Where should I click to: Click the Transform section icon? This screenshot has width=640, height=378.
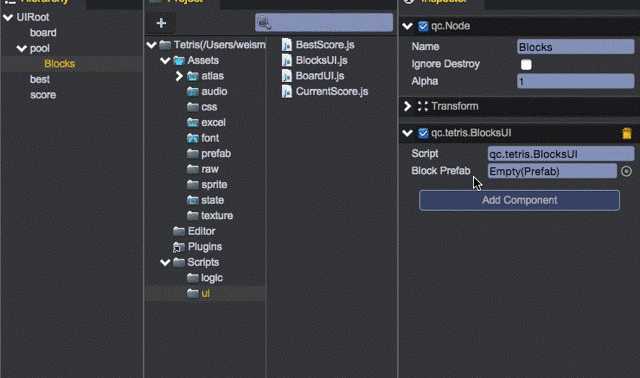click(x=422, y=106)
